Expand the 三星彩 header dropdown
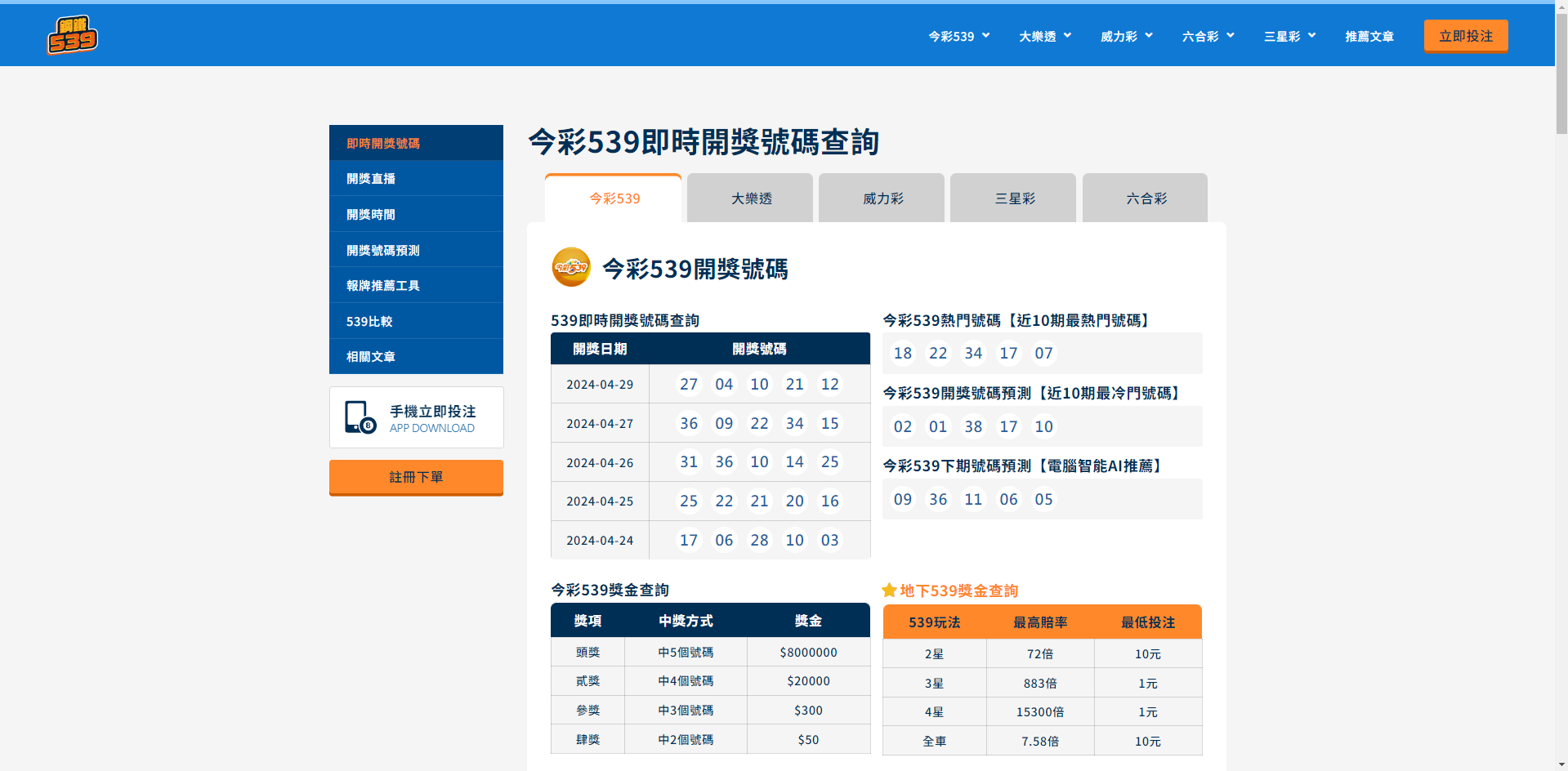 coord(1290,37)
